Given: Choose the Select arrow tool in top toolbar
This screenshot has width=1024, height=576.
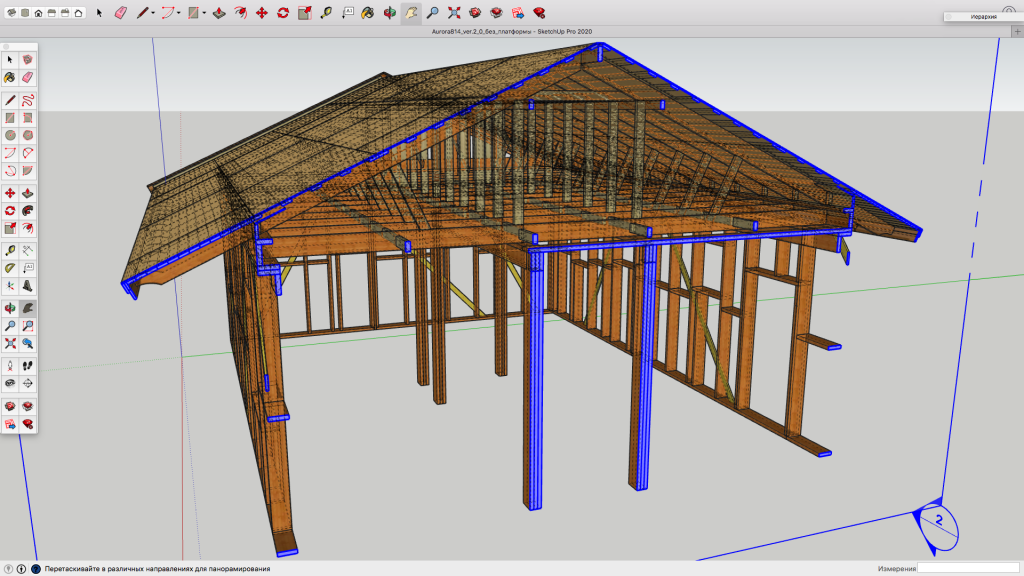Looking at the screenshot, I should pyautogui.click(x=99, y=13).
